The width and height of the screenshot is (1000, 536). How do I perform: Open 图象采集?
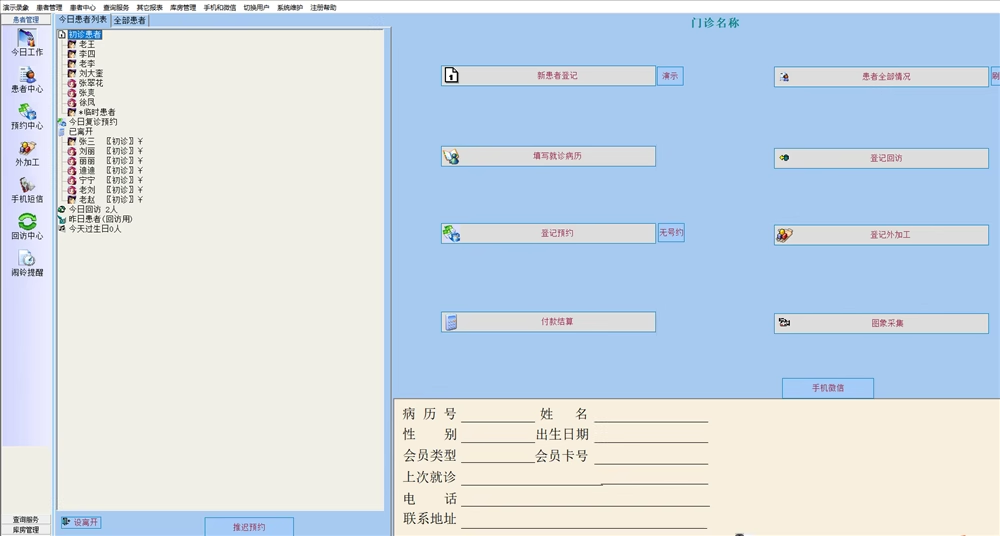pos(881,324)
